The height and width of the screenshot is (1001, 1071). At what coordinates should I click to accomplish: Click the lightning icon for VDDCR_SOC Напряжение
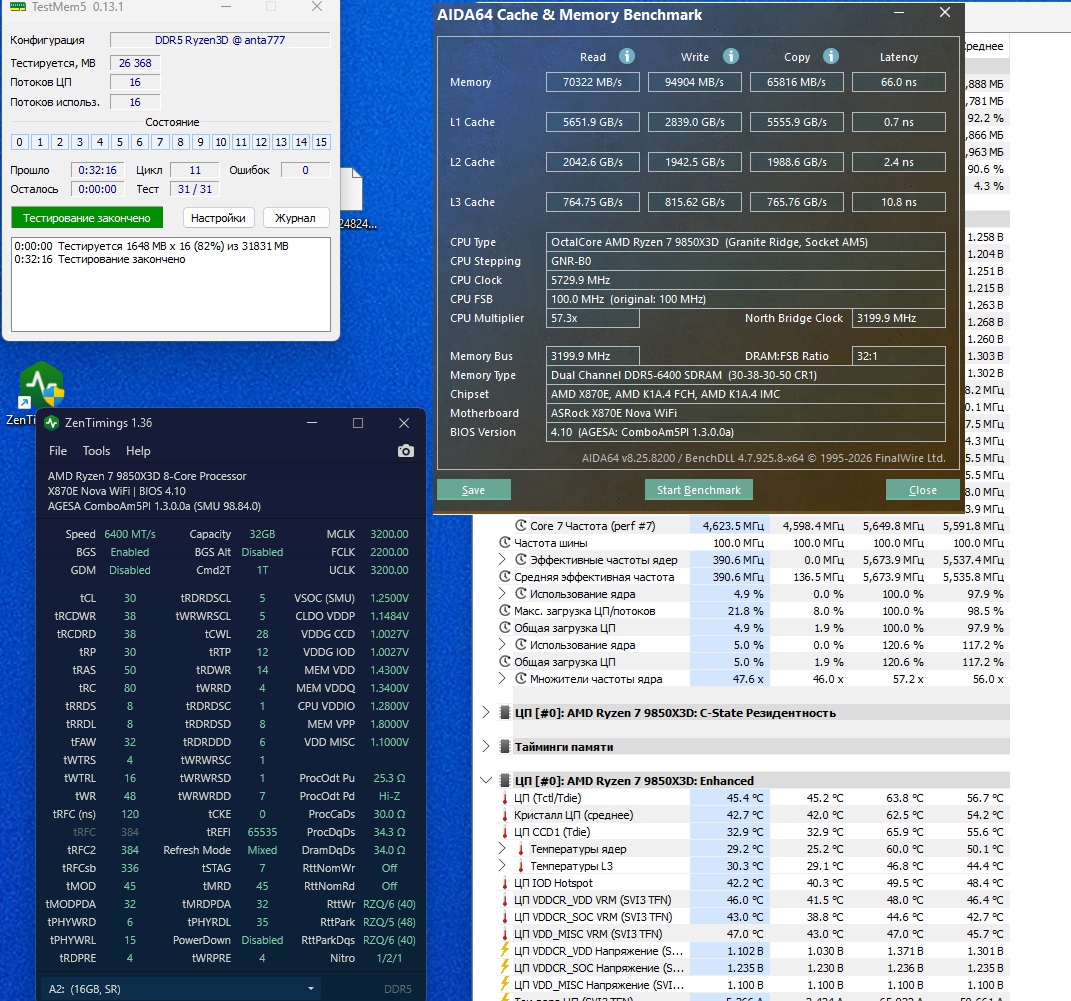(505, 967)
